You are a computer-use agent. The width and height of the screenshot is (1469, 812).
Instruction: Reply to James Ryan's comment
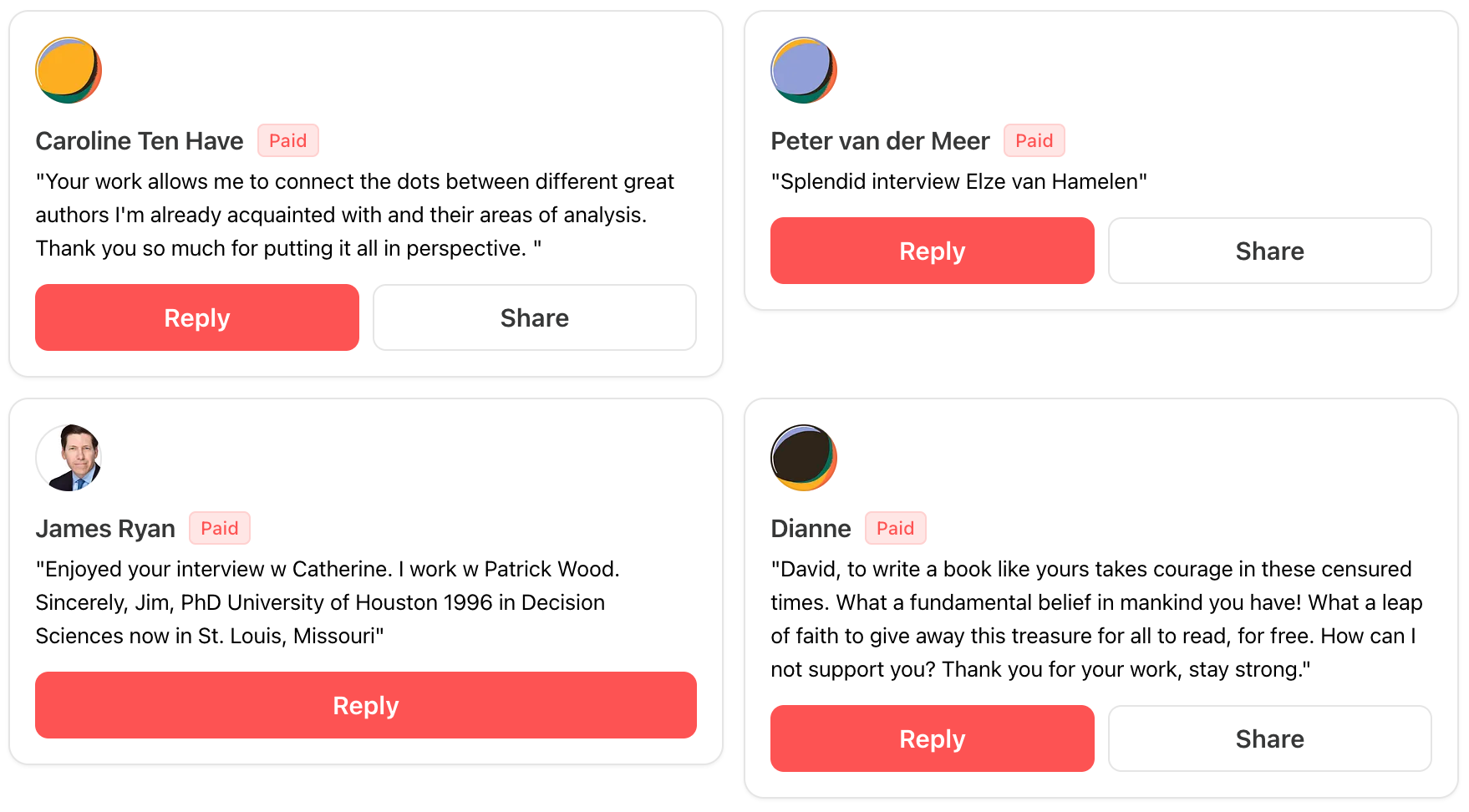pyautogui.click(x=365, y=705)
